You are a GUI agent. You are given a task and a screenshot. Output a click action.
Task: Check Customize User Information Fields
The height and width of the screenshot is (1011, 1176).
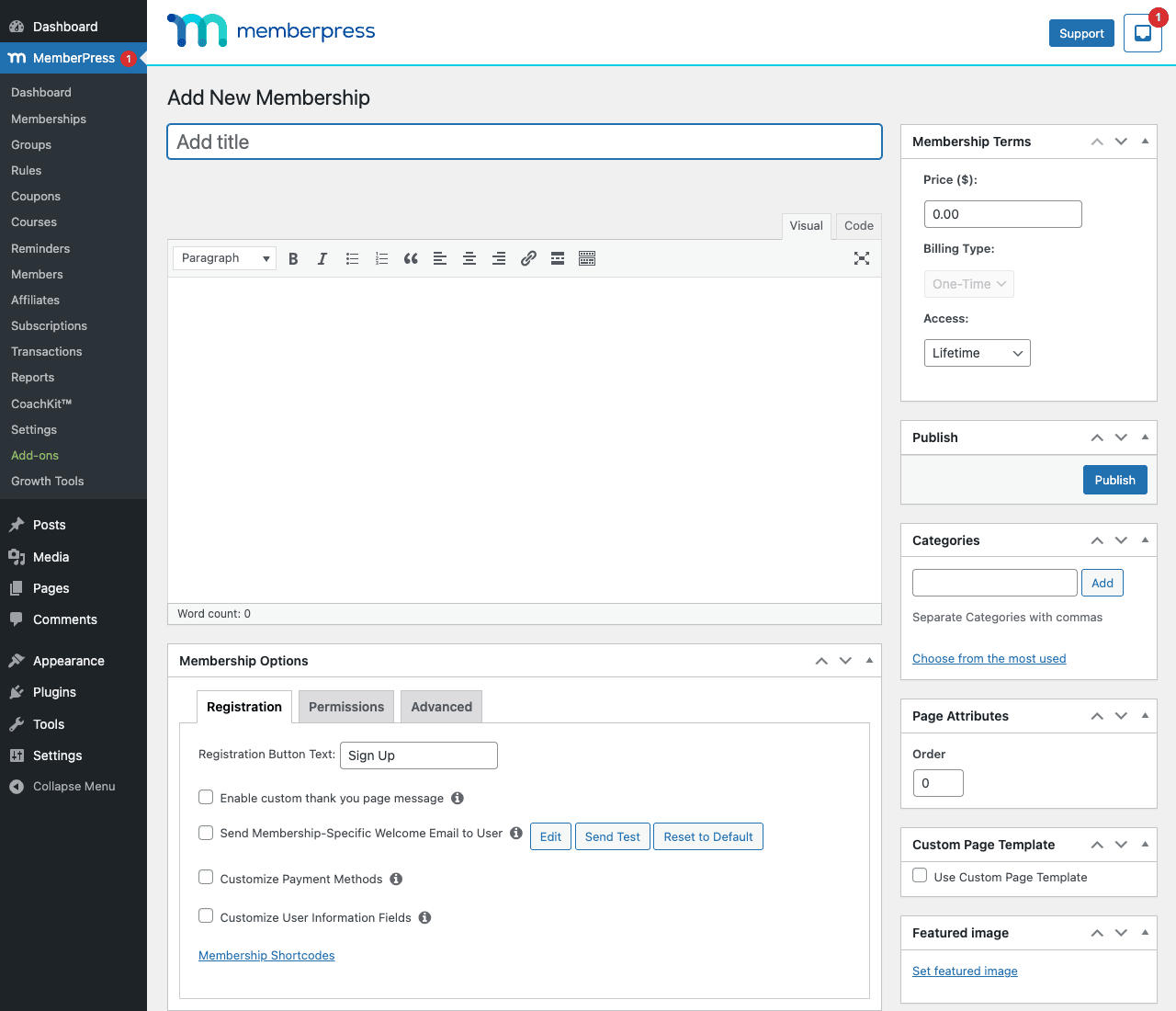click(x=206, y=916)
